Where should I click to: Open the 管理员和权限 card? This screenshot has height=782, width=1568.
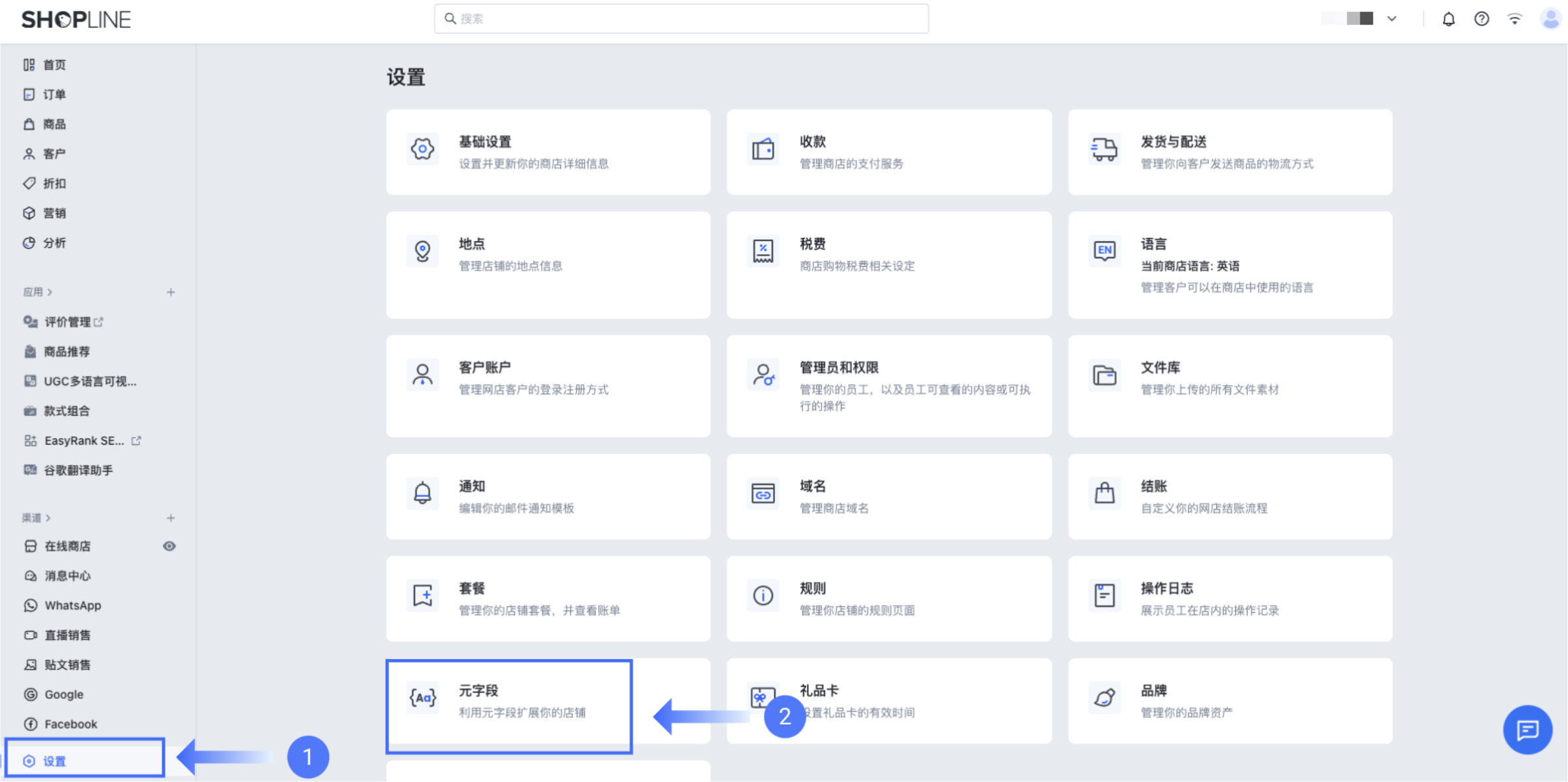tap(889, 386)
